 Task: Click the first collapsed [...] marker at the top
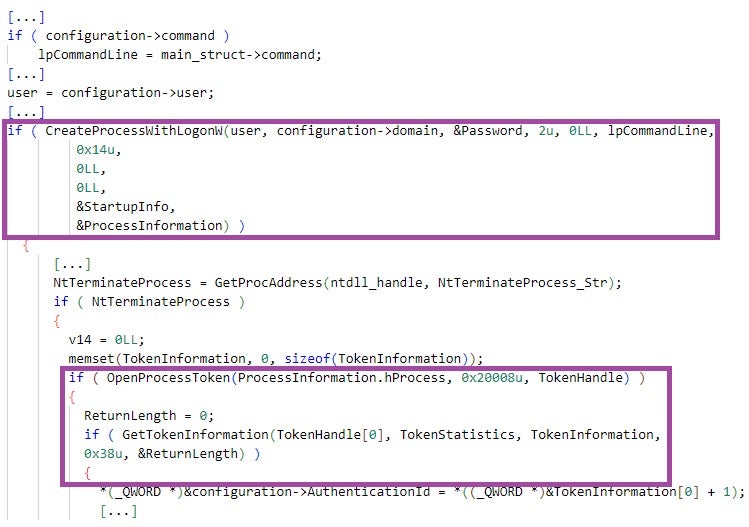tap(26, 17)
